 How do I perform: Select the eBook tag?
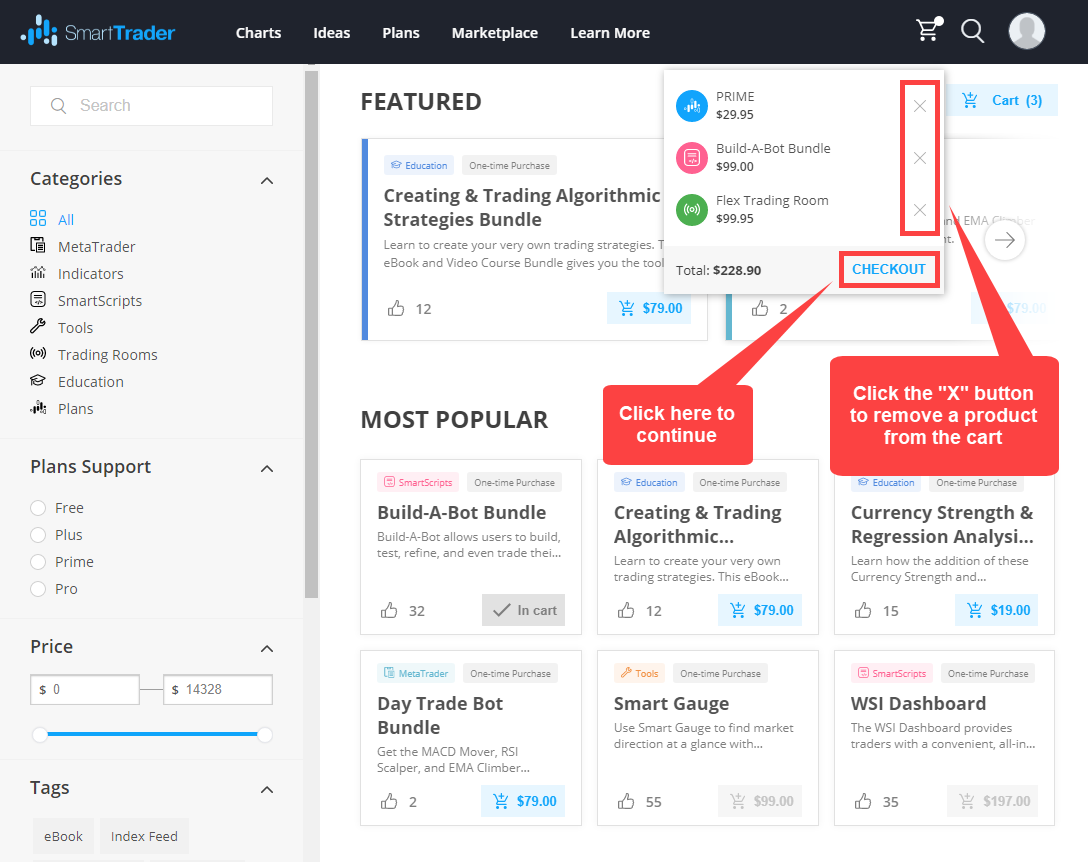point(63,836)
